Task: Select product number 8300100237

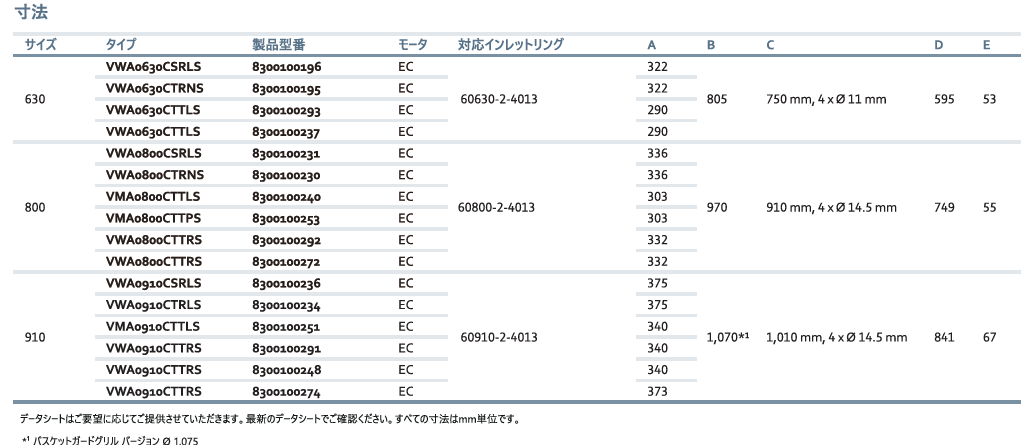Action: click(x=286, y=132)
